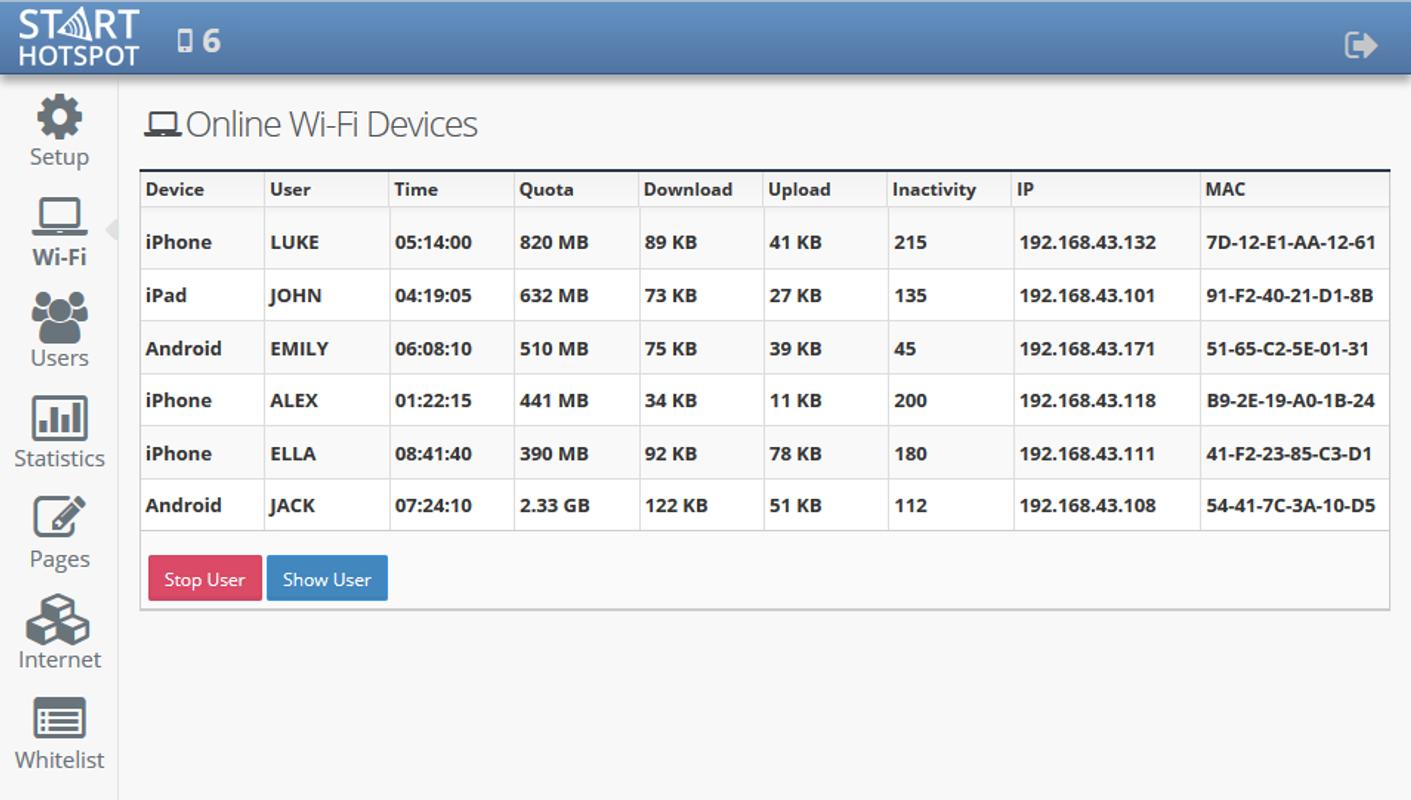Select the JACK row with 2.33 GB quota
This screenshot has height=800, width=1411.
[x=765, y=505]
